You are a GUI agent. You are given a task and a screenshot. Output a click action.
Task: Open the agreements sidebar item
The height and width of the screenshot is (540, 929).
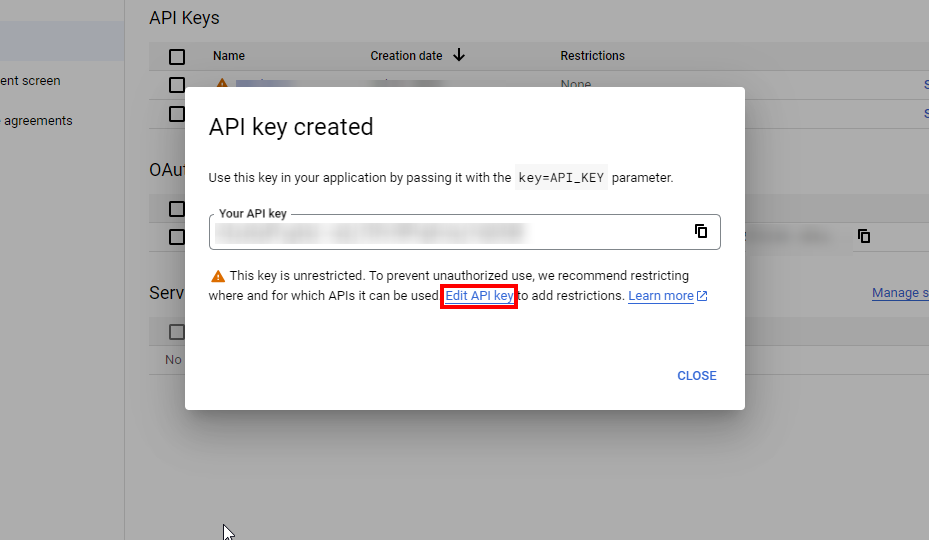(36, 121)
